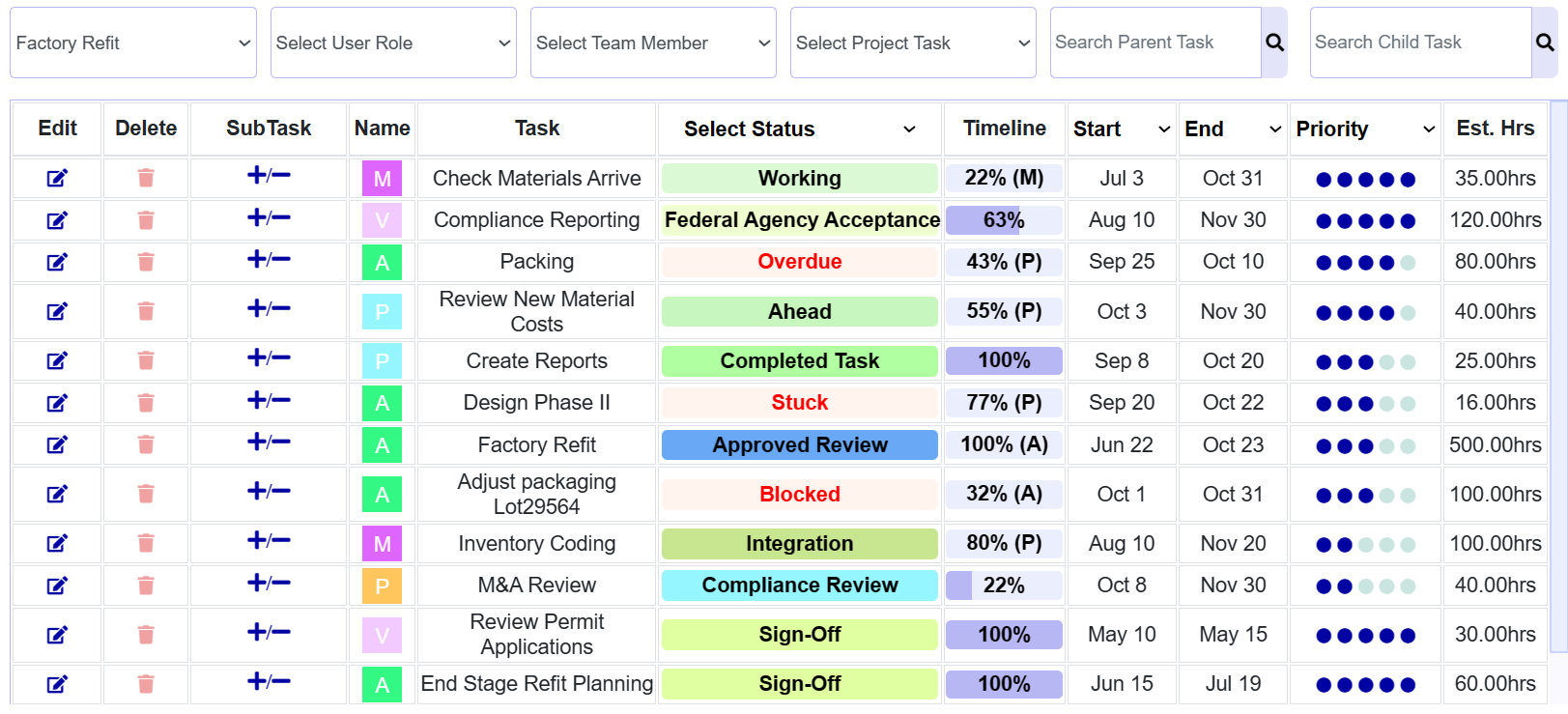Toggle subtasks for the Packing task

(x=269, y=260)
